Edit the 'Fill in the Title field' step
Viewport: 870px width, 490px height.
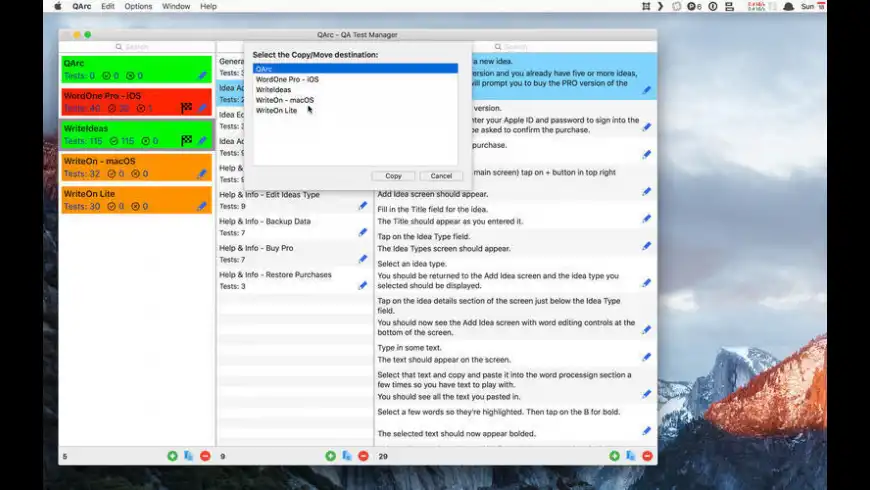[x=647, y=219]
